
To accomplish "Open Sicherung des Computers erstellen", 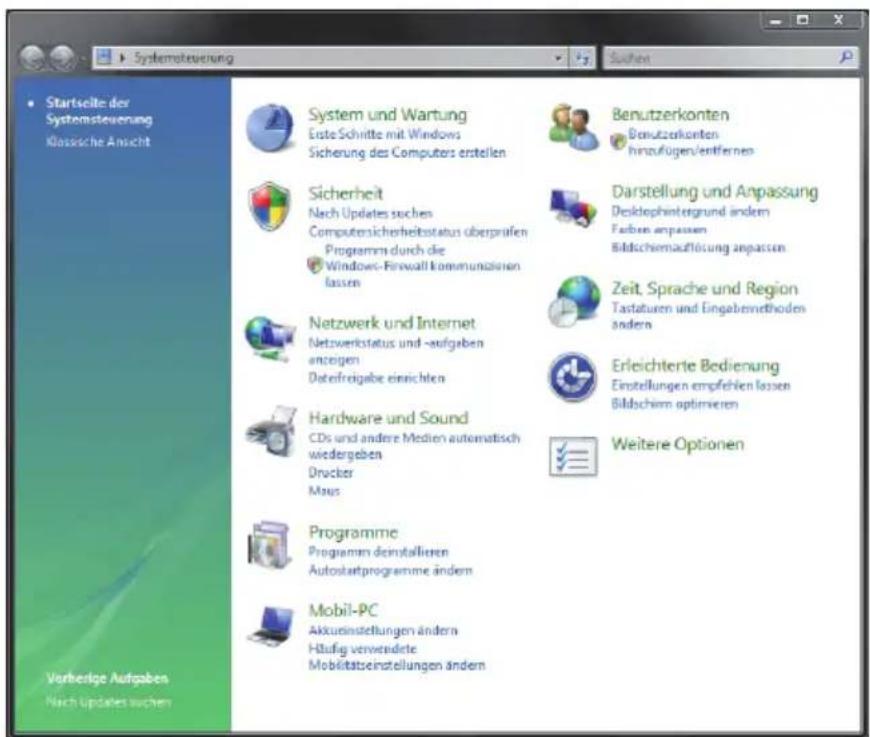I will click(x=407, y=152).
